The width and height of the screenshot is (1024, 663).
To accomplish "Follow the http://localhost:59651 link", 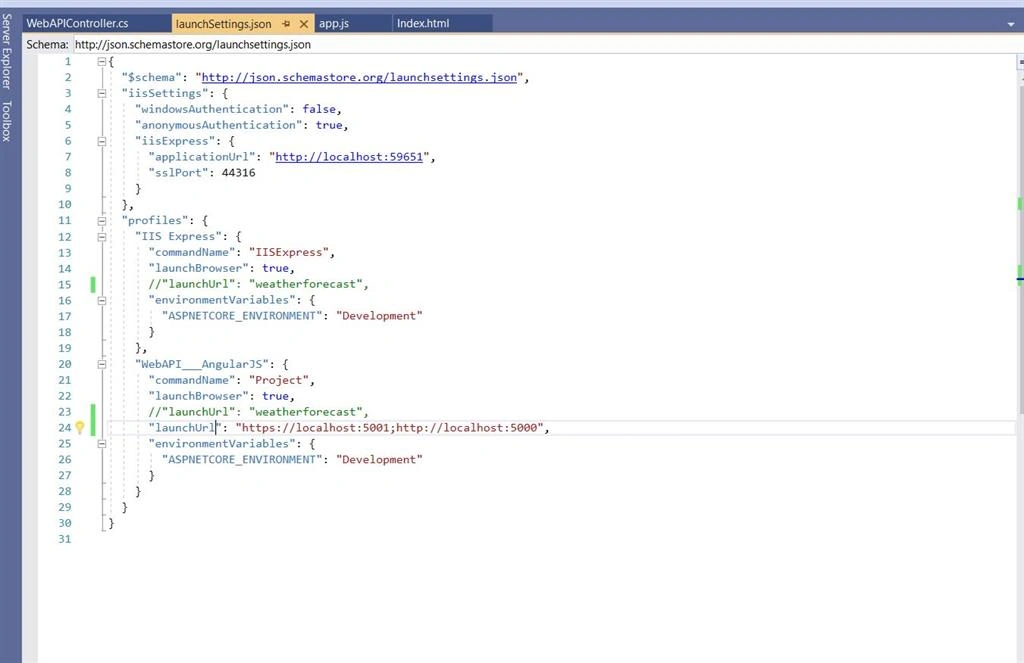I will tap(349, 157).
